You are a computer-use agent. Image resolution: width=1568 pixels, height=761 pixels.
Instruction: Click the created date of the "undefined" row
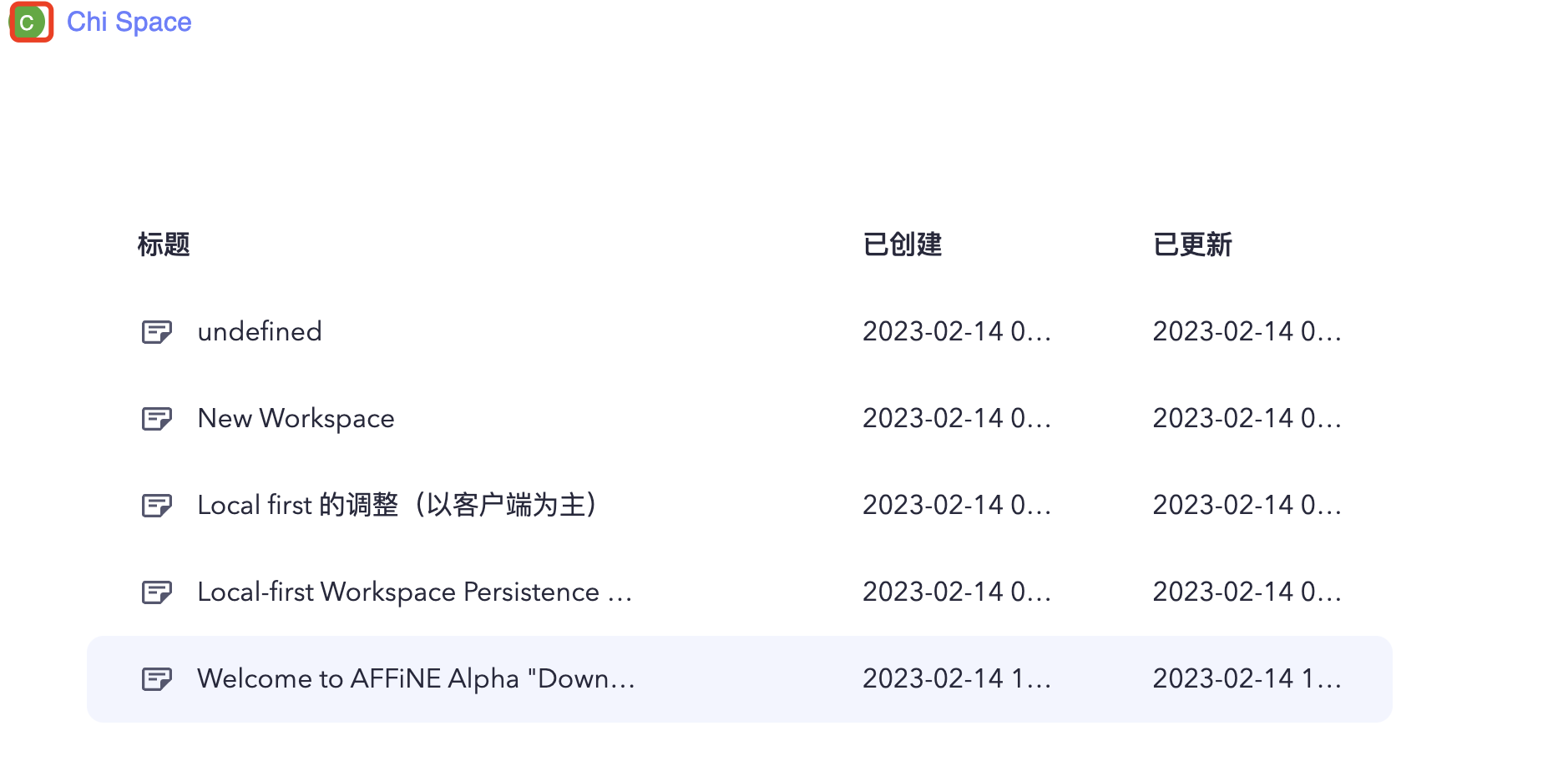[957, 331]
